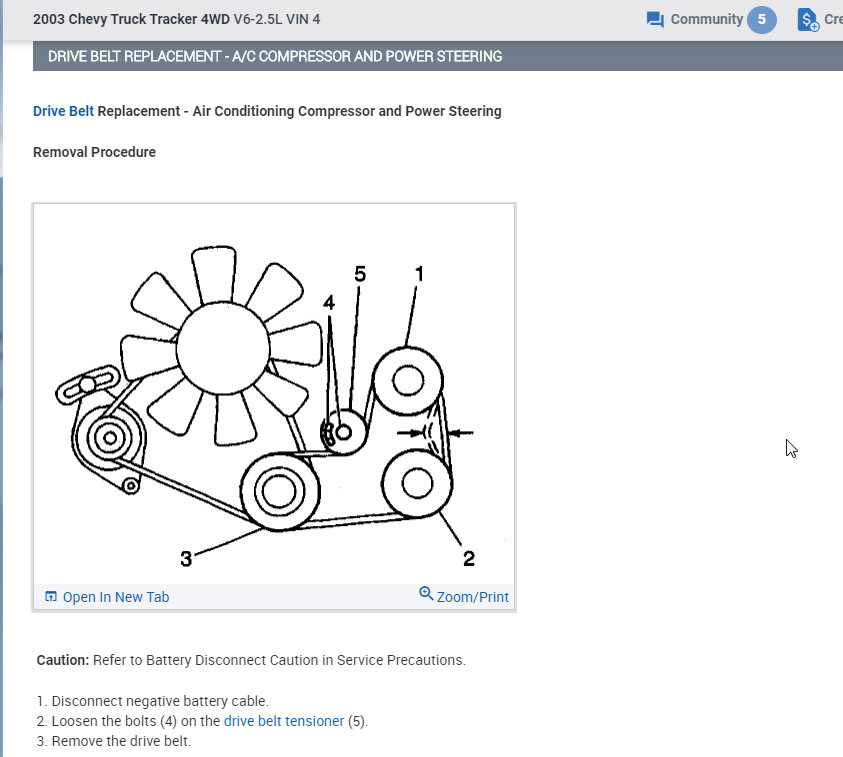This screenshot has width=843, height=757.
Task: Click the engine spec text 'V6-2.5L VIN 4'
Action: point(276,19)
